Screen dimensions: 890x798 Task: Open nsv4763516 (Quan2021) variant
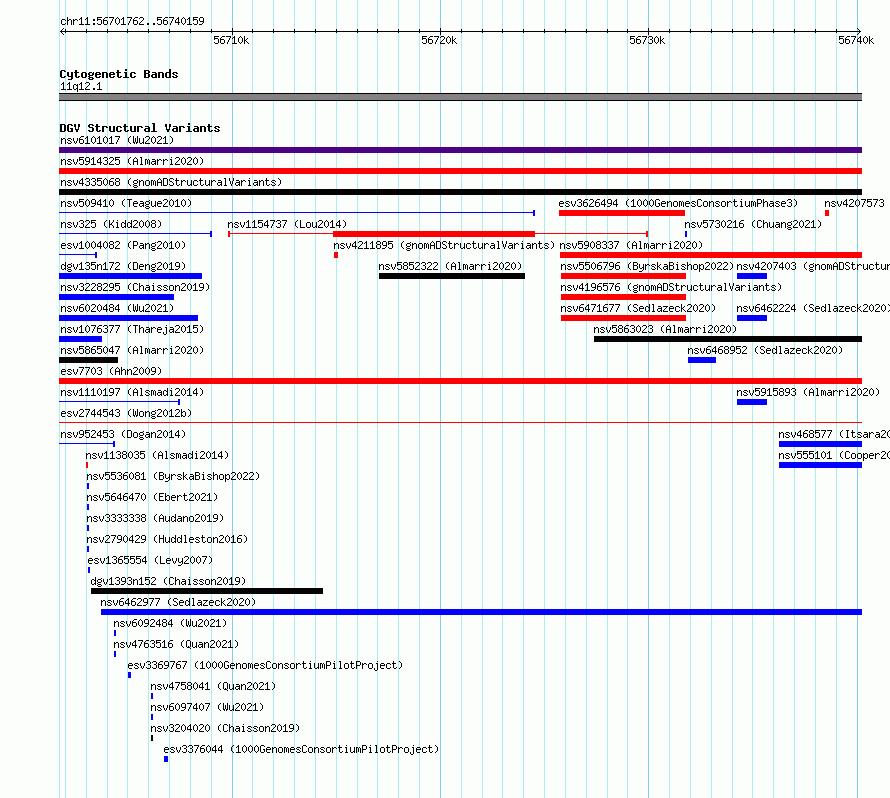coord(176,644)
